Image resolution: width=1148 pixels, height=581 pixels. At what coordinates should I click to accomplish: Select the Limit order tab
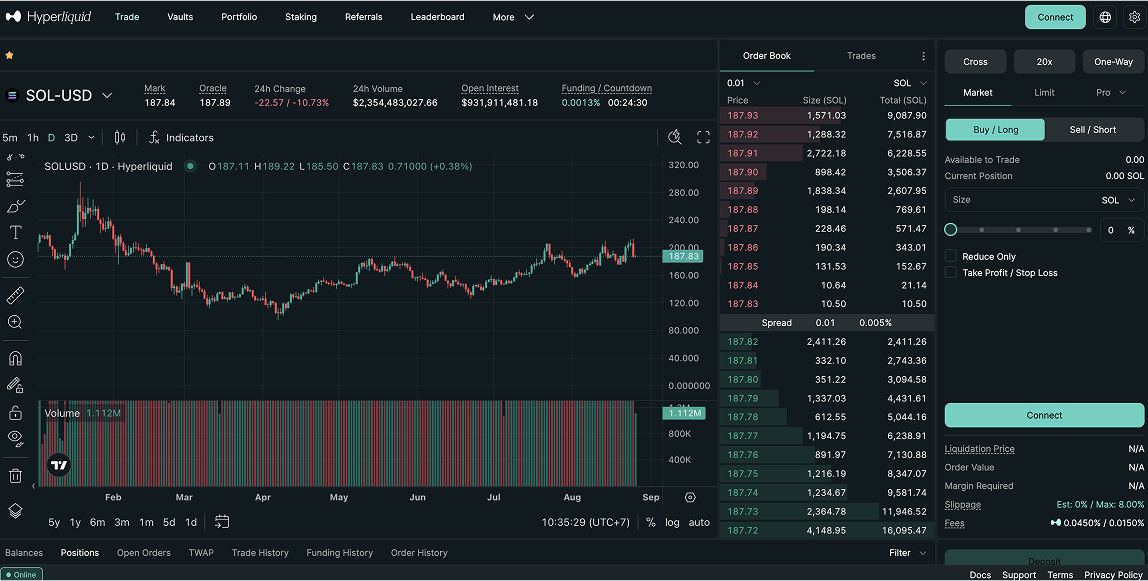(x=1044, y=92)
